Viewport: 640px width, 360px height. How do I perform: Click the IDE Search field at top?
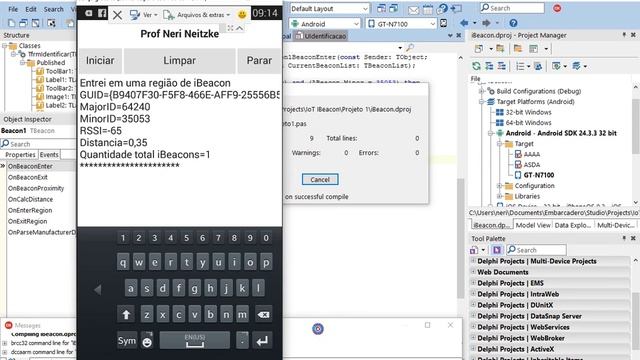(512, 8)
